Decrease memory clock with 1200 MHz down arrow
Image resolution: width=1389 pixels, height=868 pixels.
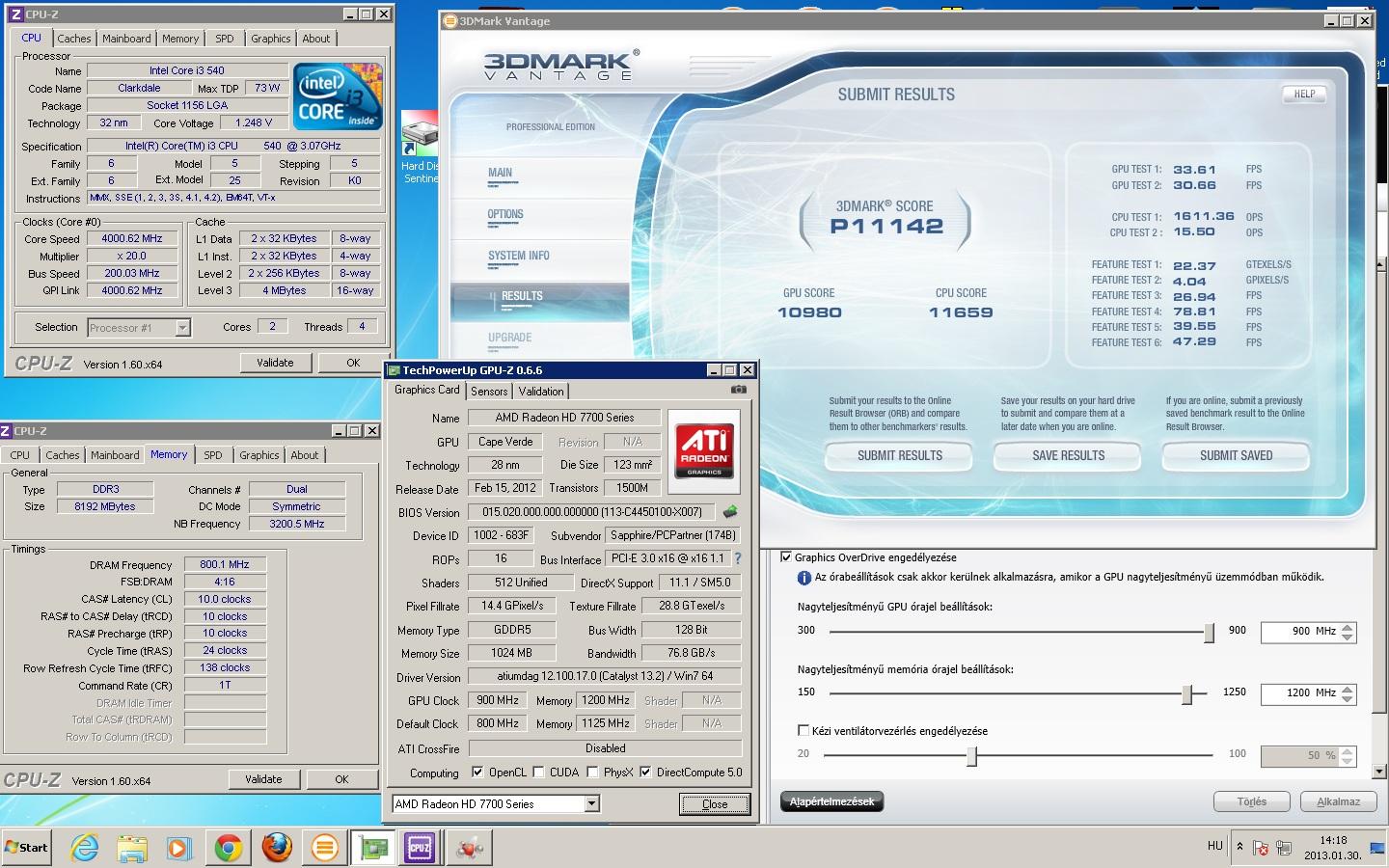point(1348,699)
